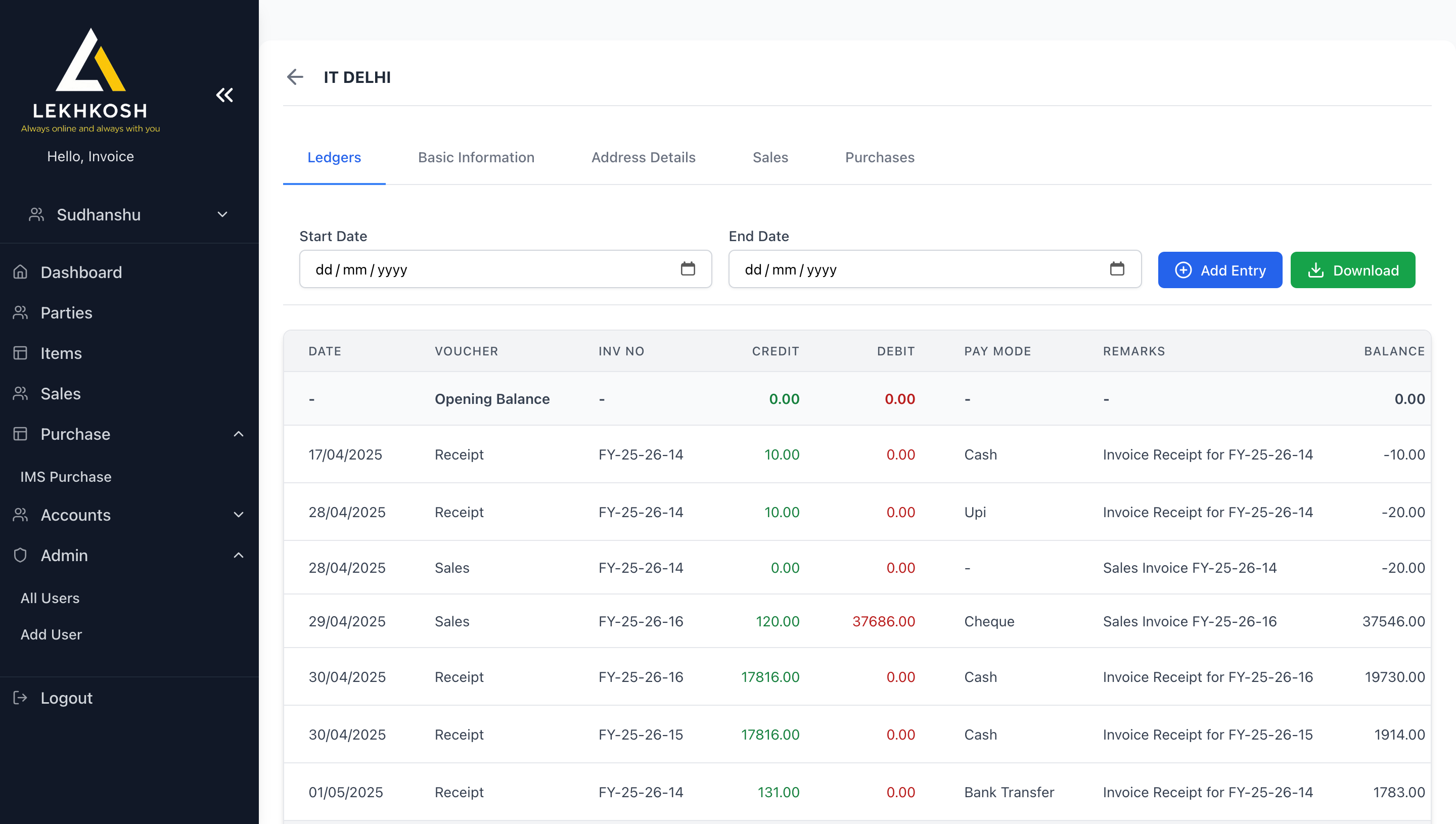Viewport: 1456px width, 824px height.
Task: Open Start Date calendar picker icon
Action: (688, 269)
